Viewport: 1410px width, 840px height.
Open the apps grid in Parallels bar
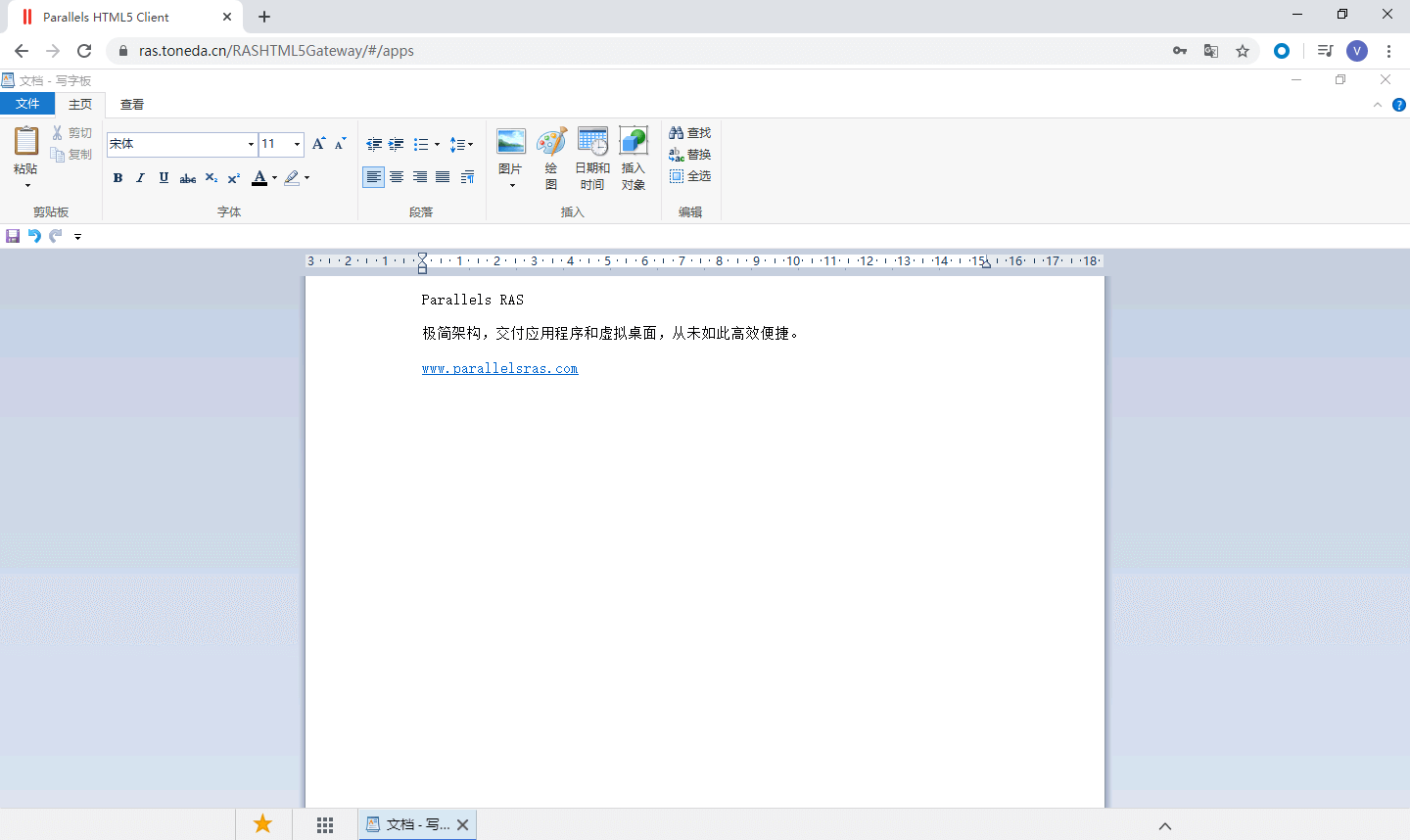[325, 825]
